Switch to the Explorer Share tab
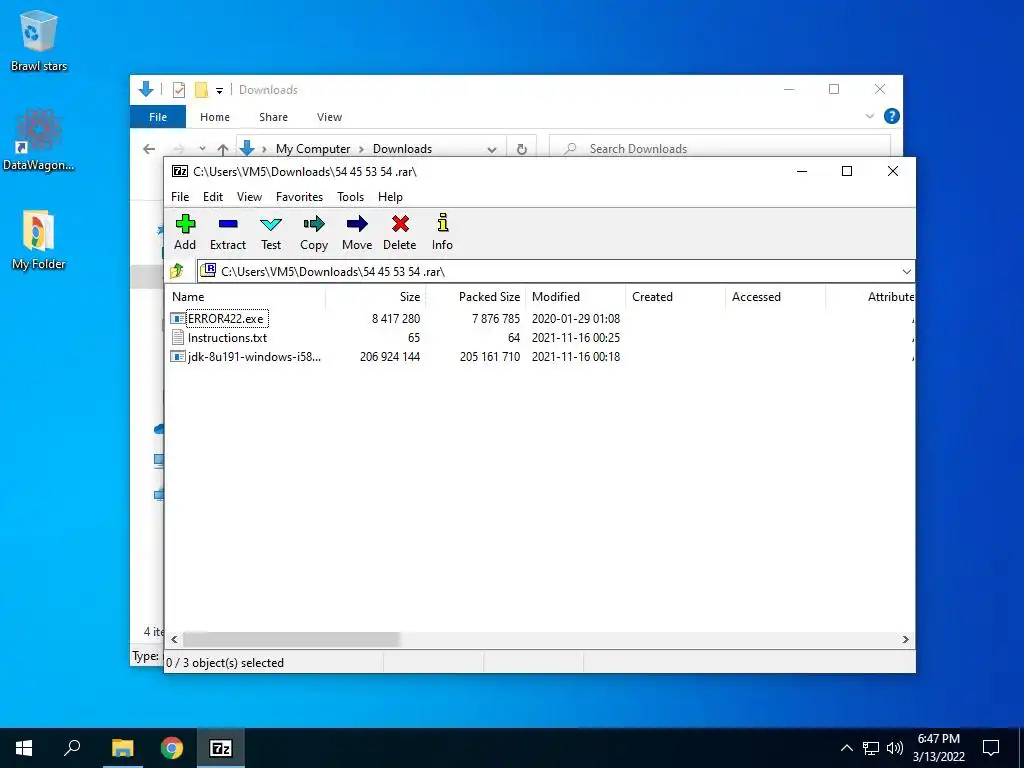The width and height of the screenshot is (1024, 768). click(x=273, y=117)
